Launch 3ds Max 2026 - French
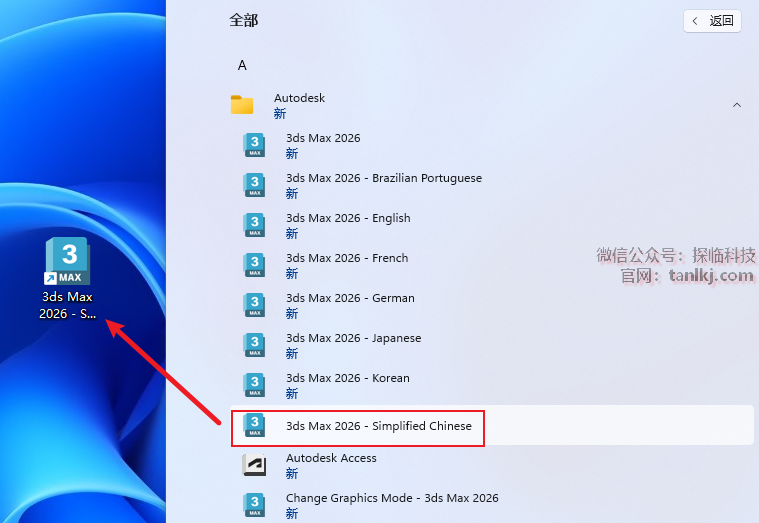 point(347,258)
